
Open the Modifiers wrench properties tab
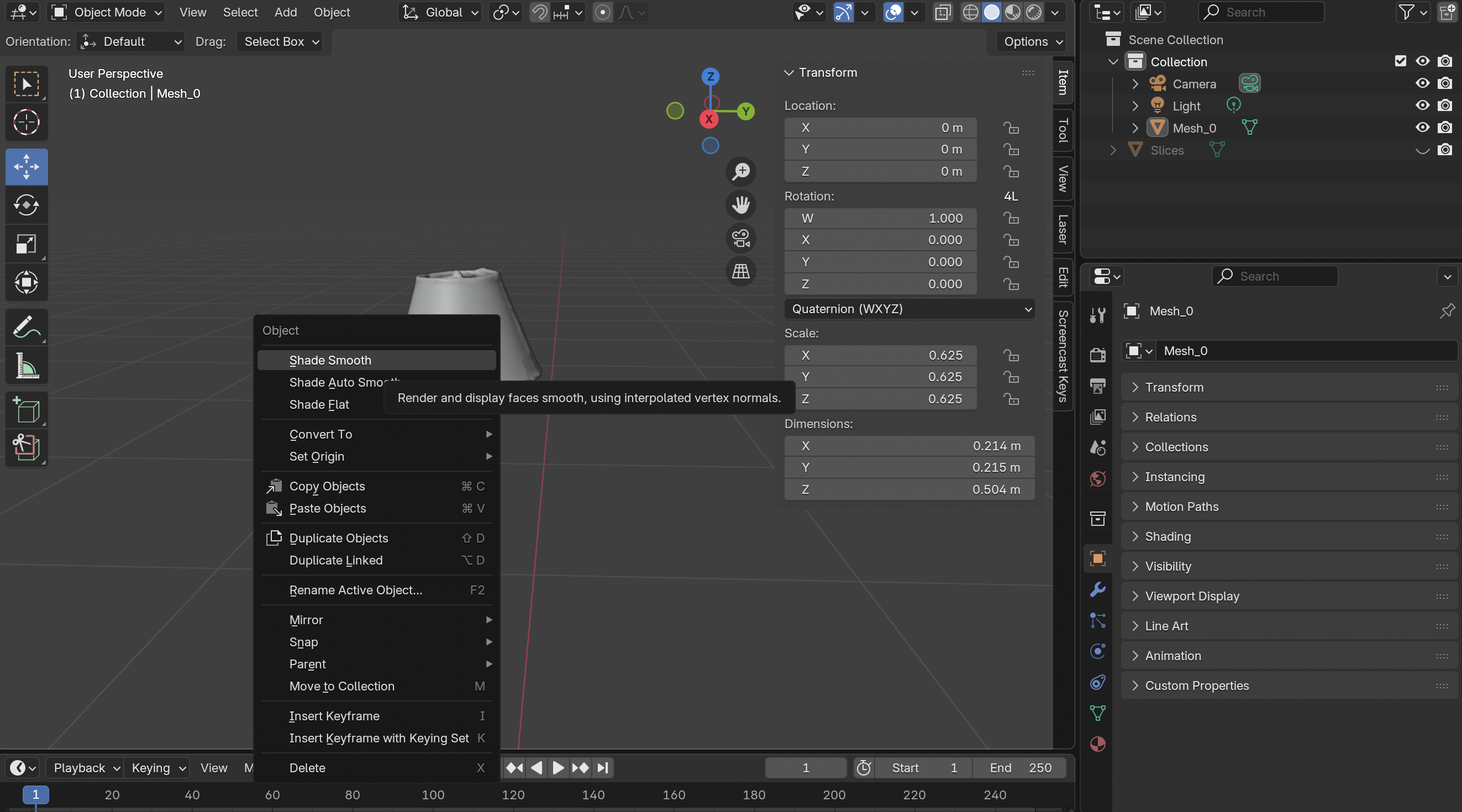click(1098, 589)
